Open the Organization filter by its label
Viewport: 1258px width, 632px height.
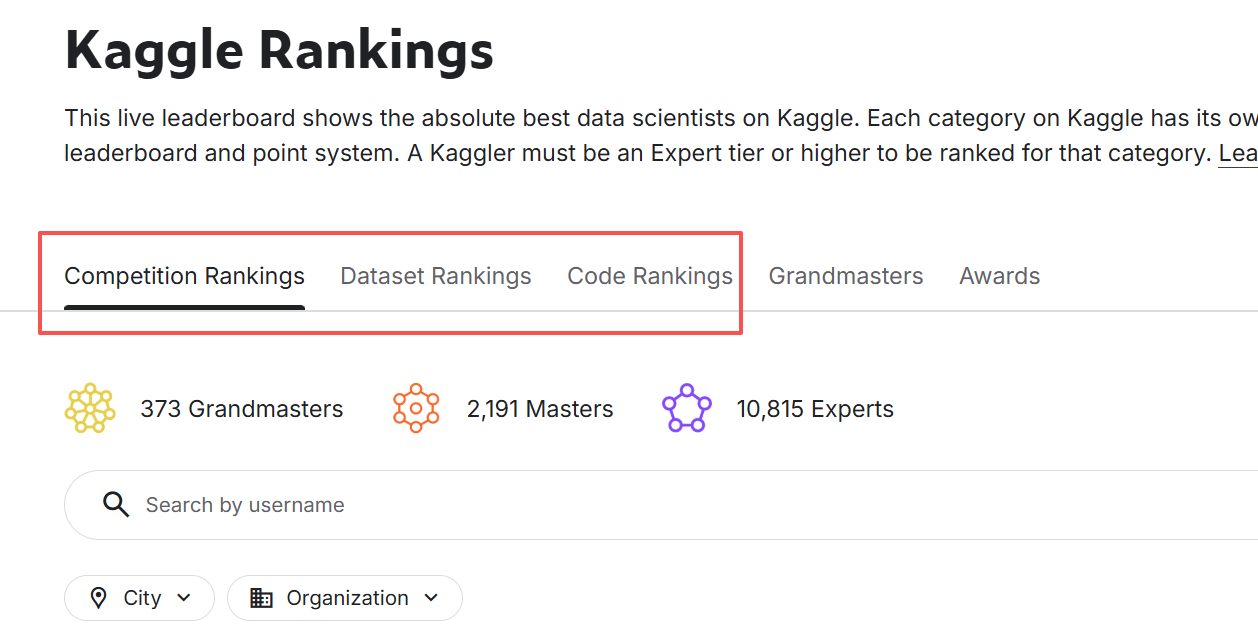pyautogui.click(x=347, y=598)
